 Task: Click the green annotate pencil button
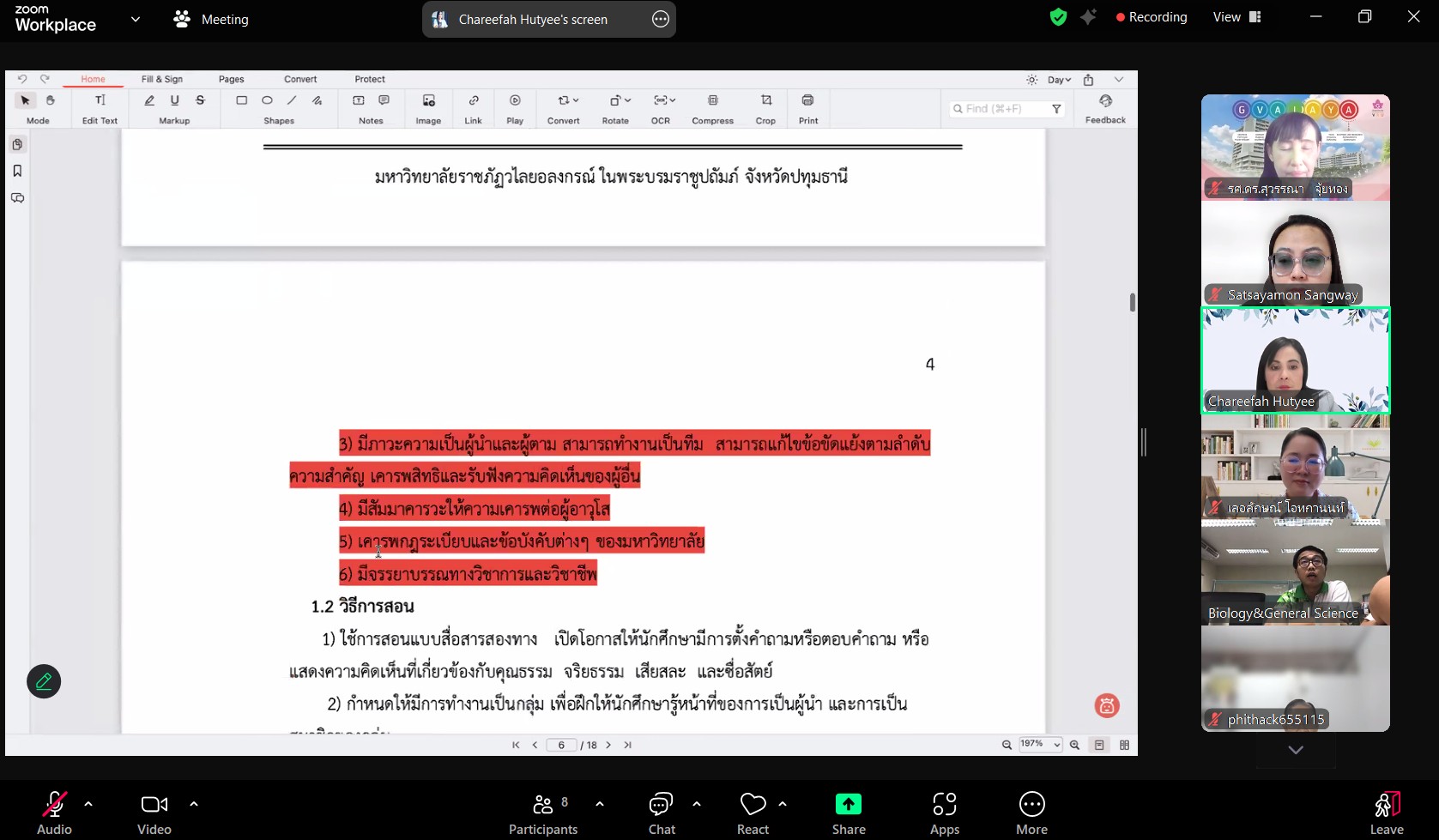(x=44, y=681)
